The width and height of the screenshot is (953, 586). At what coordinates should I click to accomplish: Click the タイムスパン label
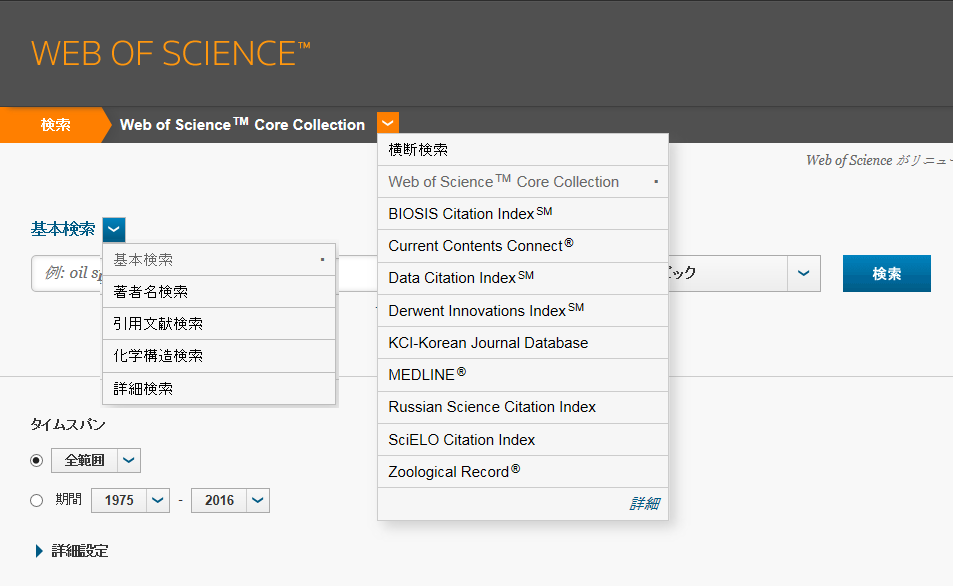point(68,424)
